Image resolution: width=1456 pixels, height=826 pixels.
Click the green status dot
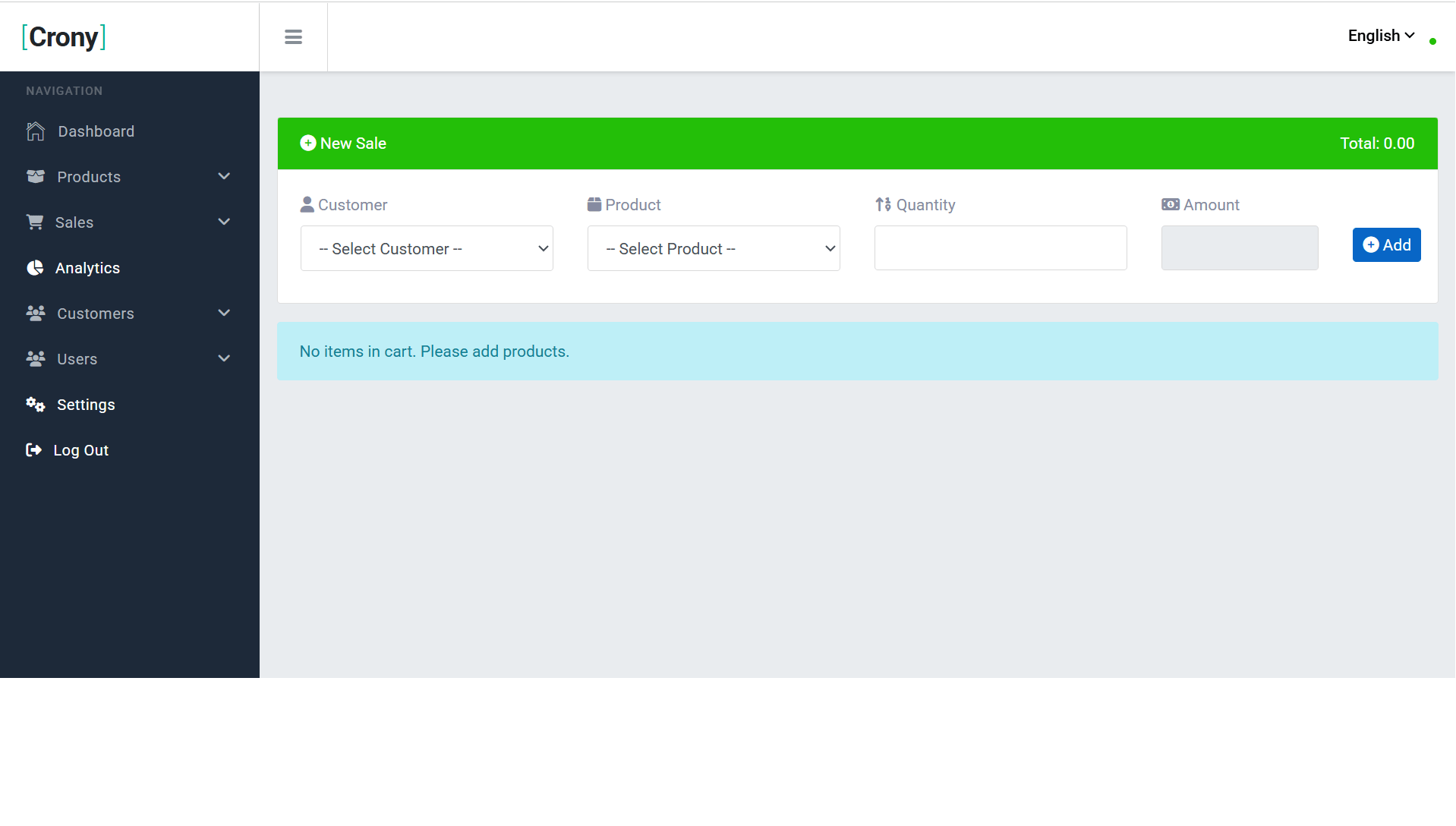click(x=1432, y=42)
